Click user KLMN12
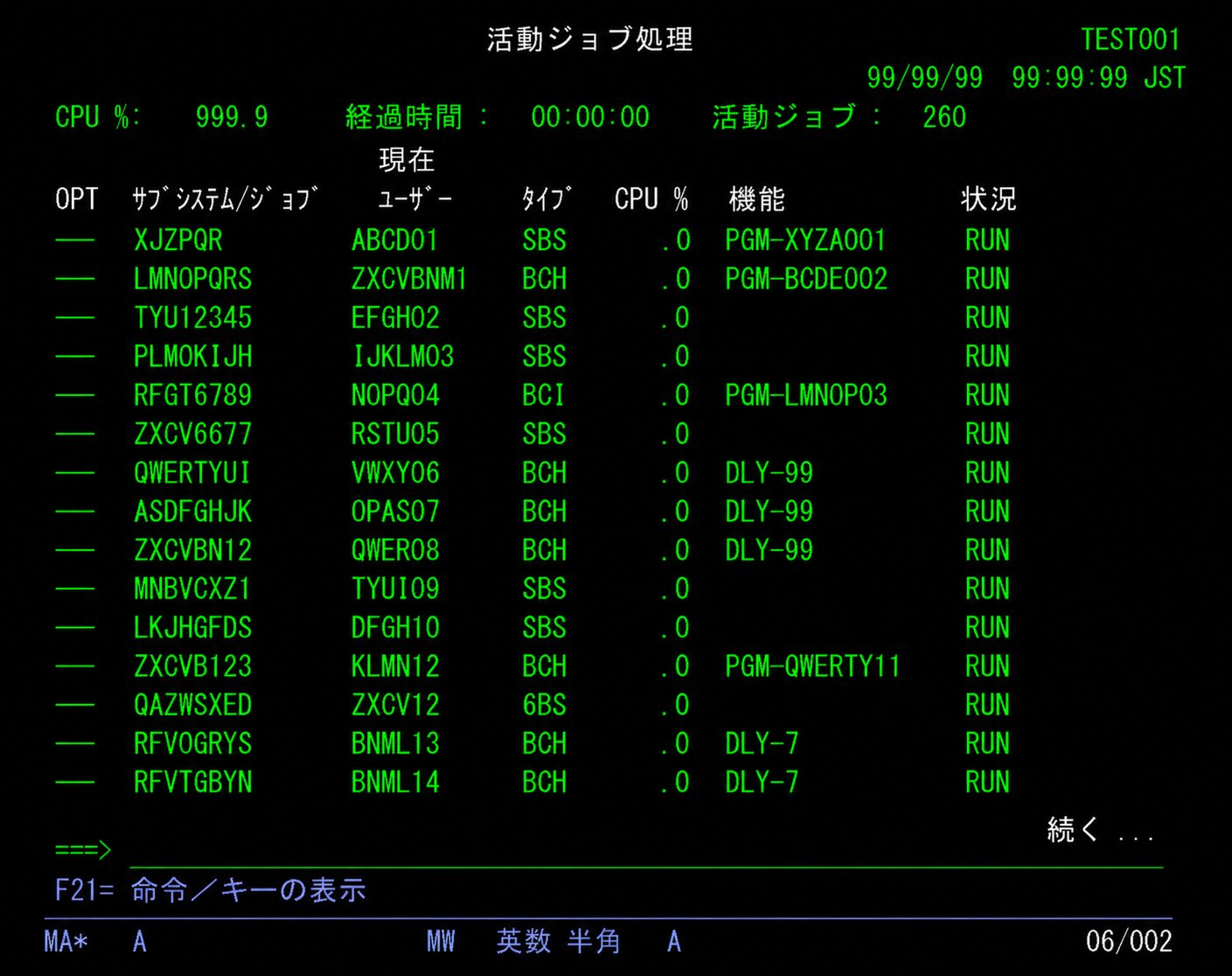This screenshot has width=1232, height=976. [395, 666]
